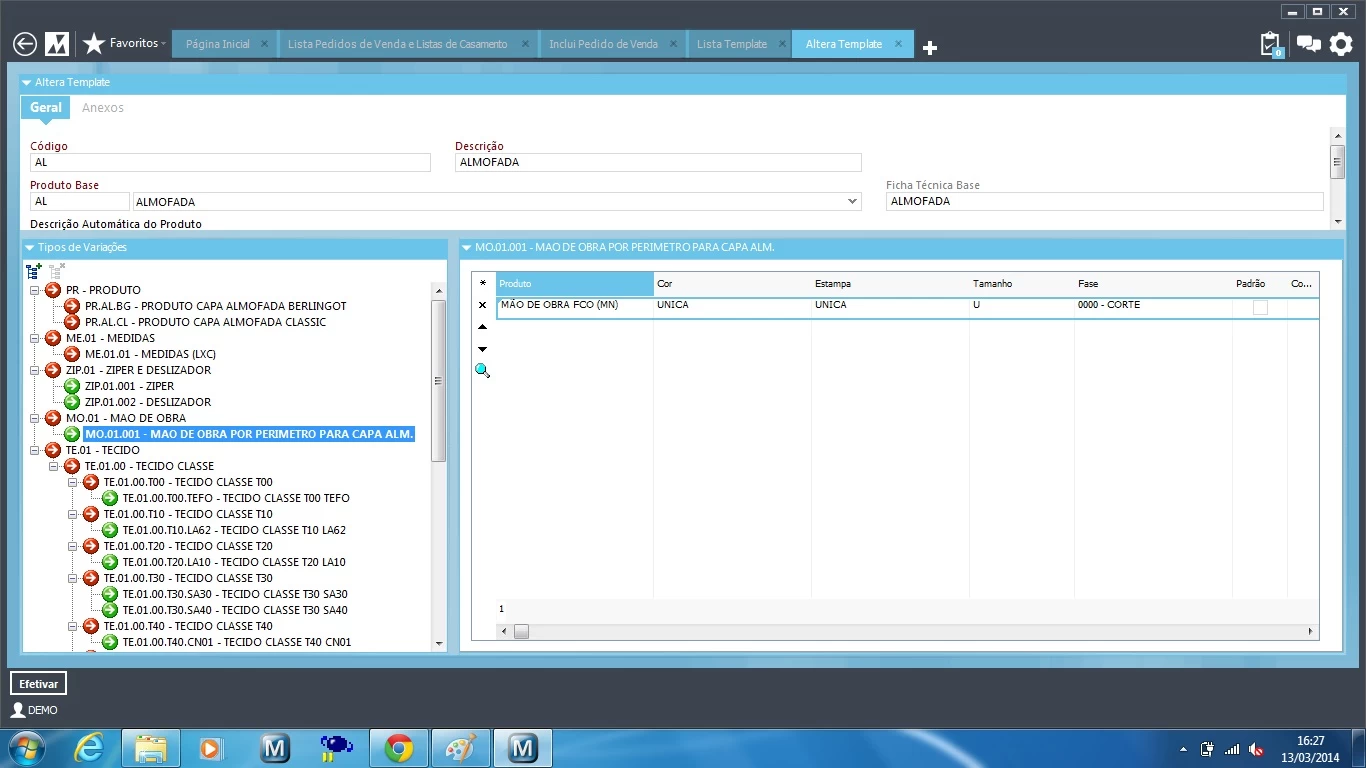Click the grid horizontal scrollbar thumb
This screenshot has width=1366, height=768.
(521, 632)
